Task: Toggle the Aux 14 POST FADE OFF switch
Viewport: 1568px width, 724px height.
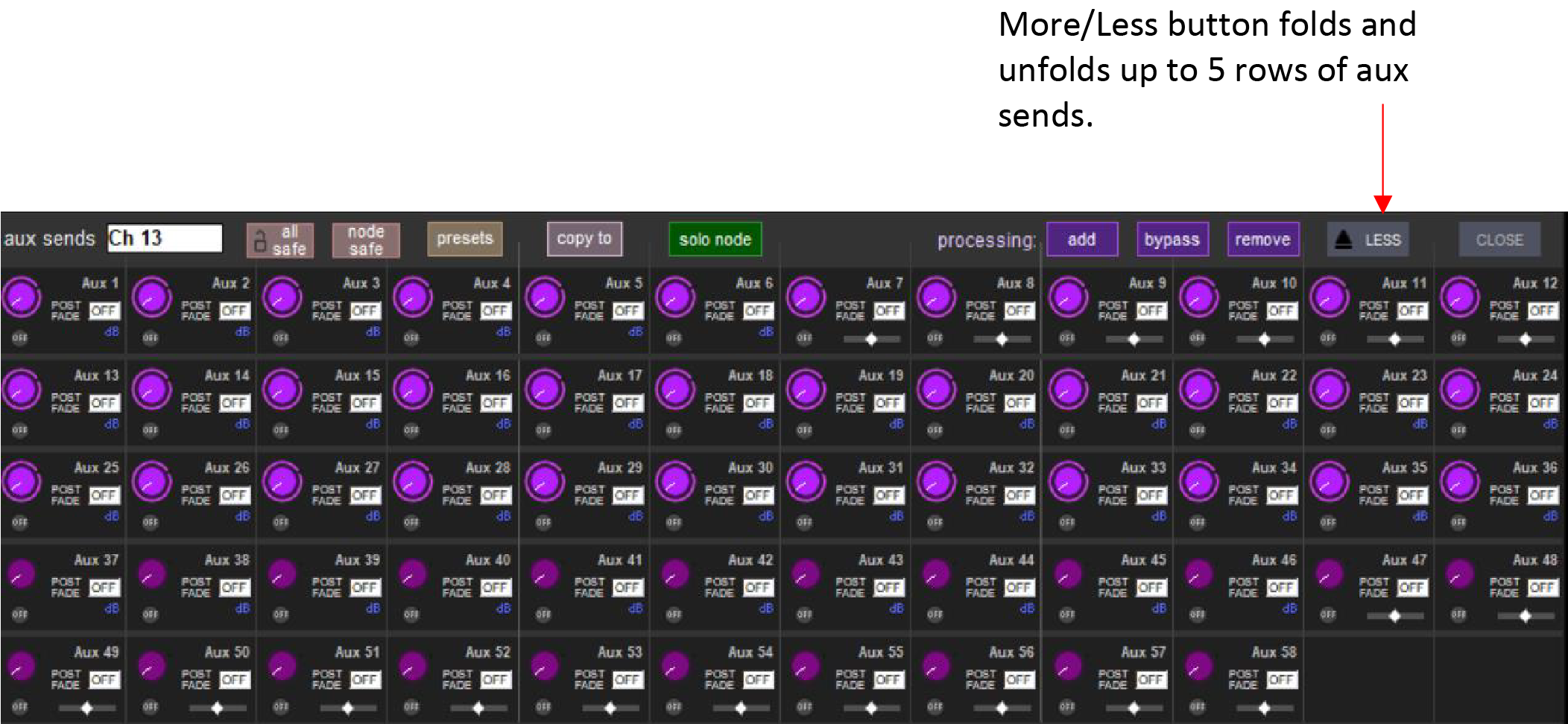Action: pos(233,403)
